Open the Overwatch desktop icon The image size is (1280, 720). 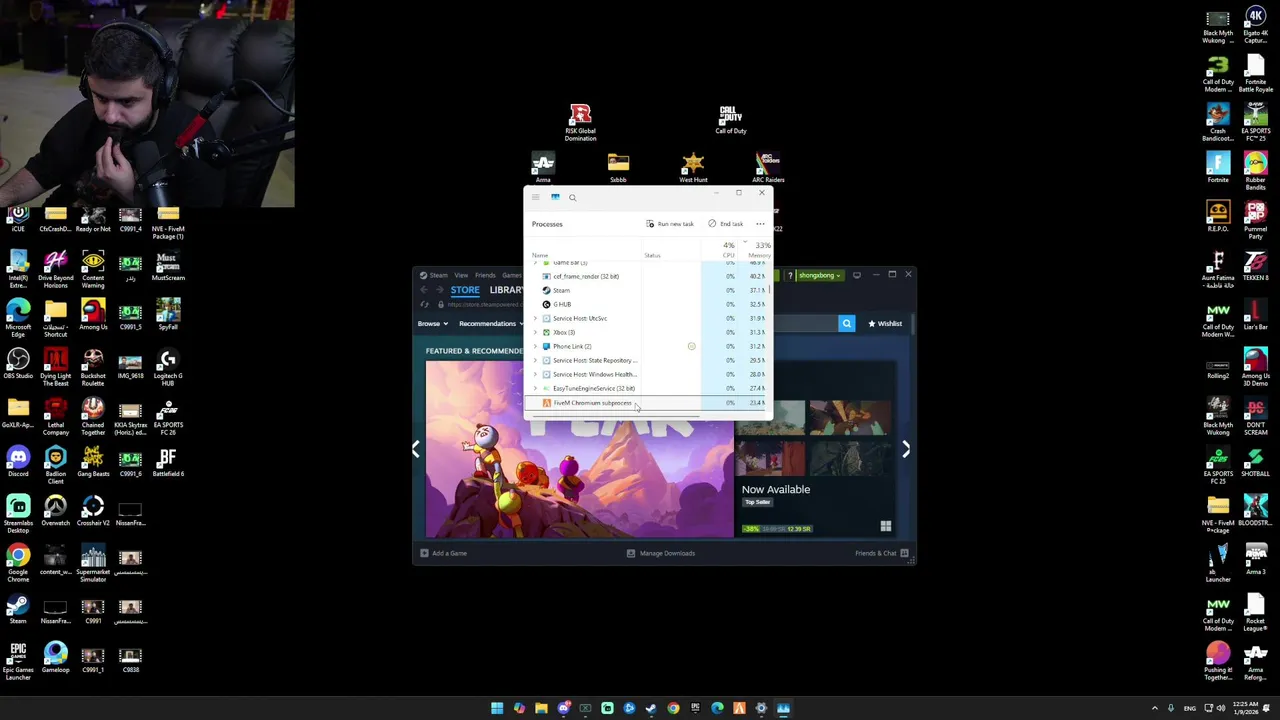point(55,511)
